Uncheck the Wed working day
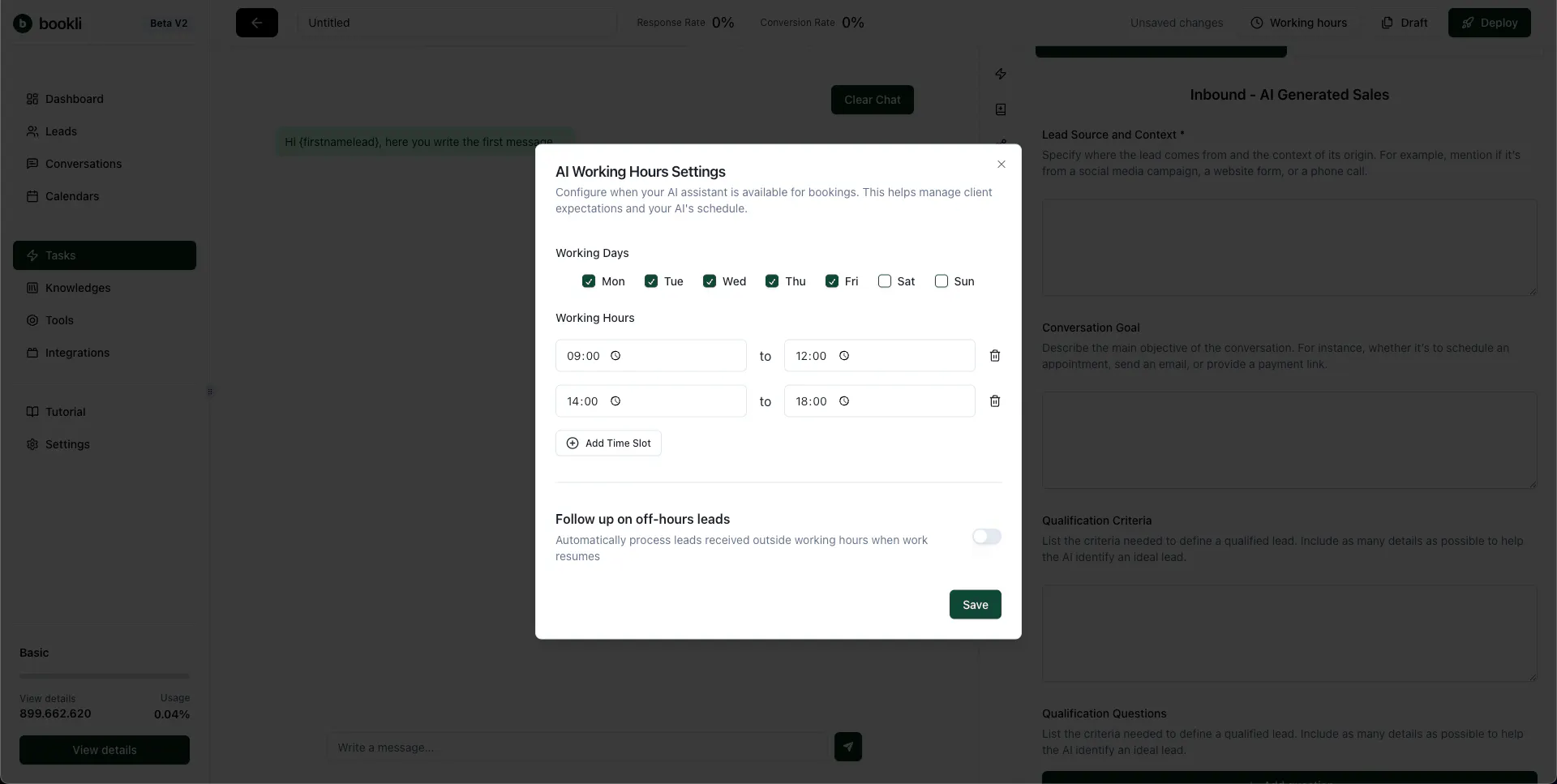 tap(710, 281)
